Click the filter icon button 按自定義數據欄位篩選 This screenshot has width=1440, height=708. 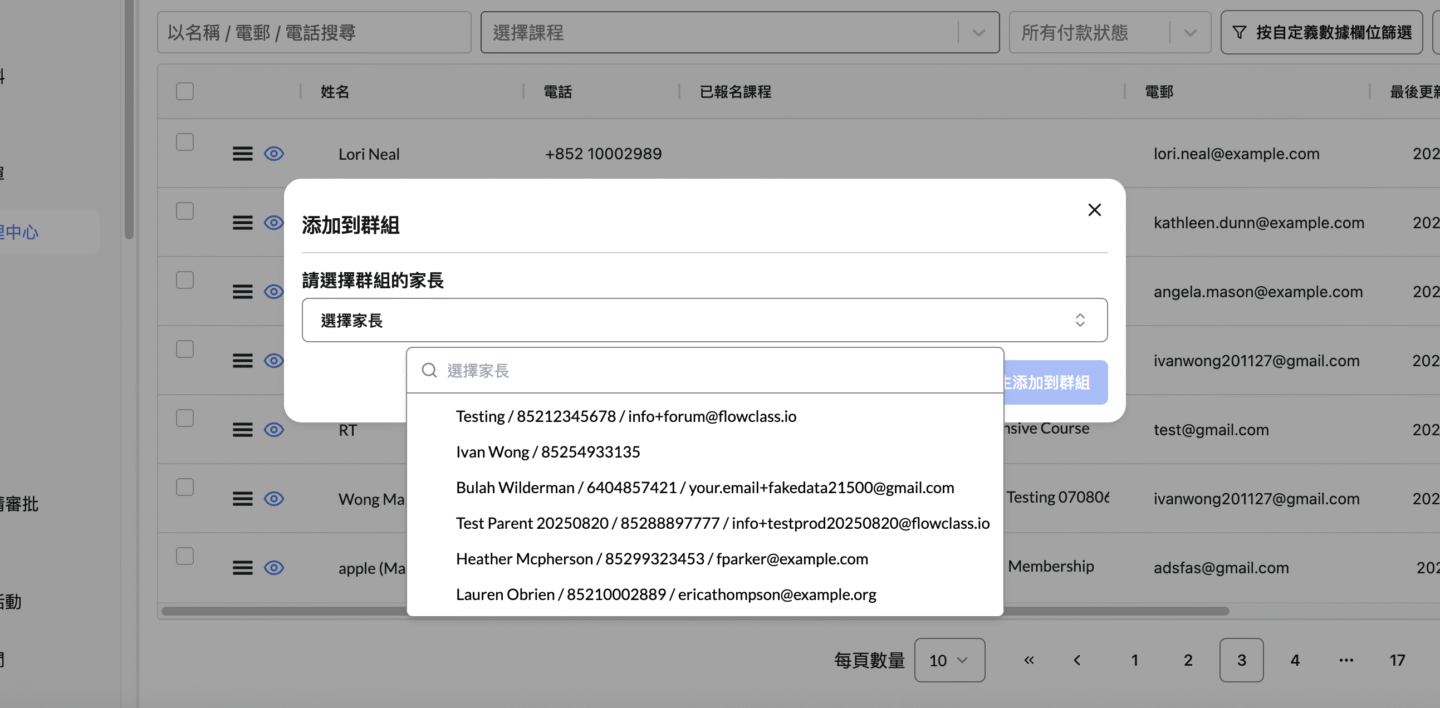pos(1321,33)
